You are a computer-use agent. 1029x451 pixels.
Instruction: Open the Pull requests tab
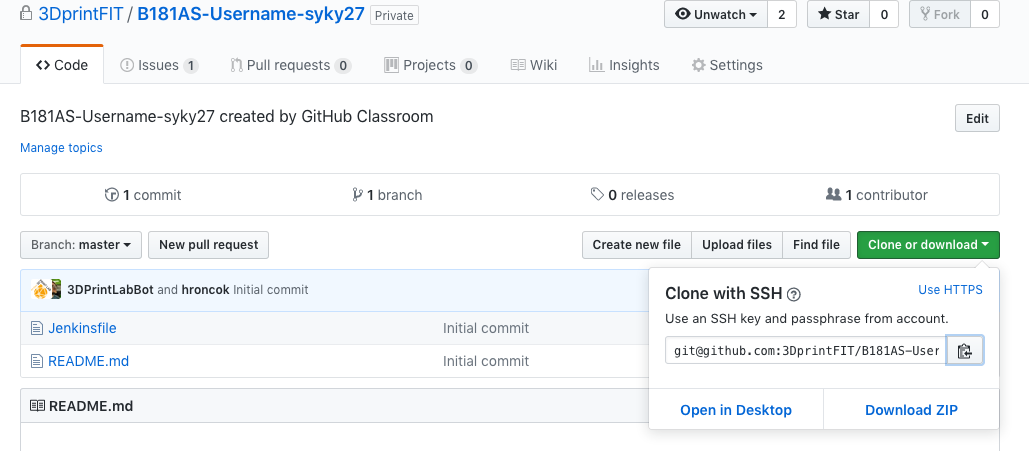pyautogui.click(x=291, y=65)
